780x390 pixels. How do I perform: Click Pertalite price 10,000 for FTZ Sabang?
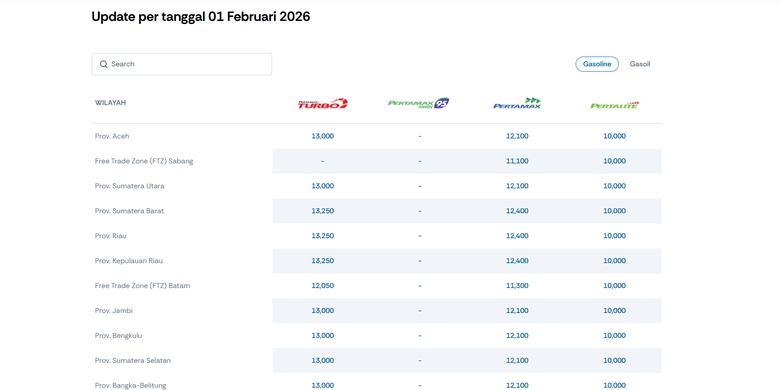pos(614,161)
